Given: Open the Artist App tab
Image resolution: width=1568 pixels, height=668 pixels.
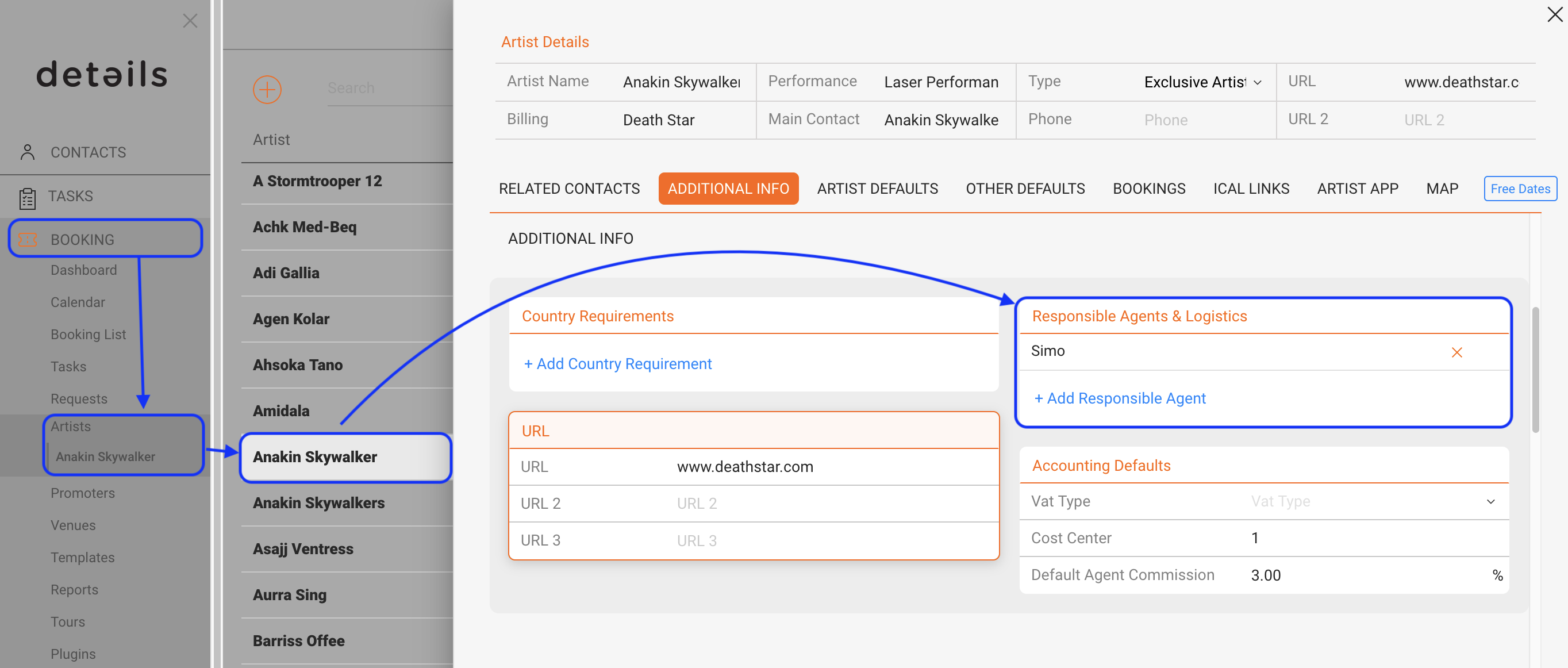Looking at the screenshot, I should click(x=1358, y=189).
